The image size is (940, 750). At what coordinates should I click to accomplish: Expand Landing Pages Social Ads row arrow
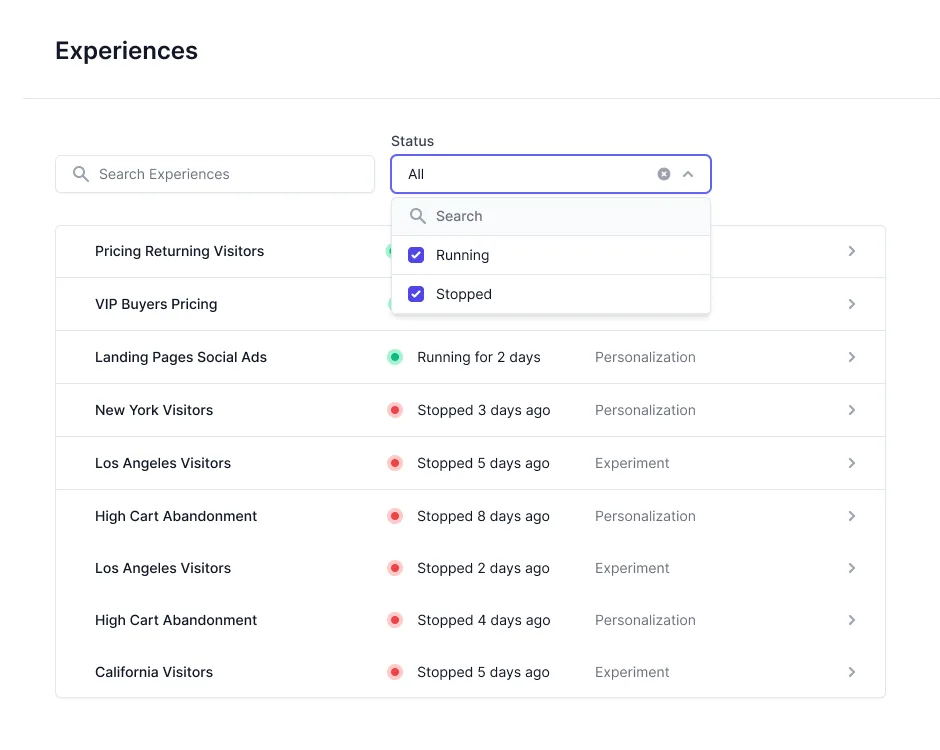point(852,357)
